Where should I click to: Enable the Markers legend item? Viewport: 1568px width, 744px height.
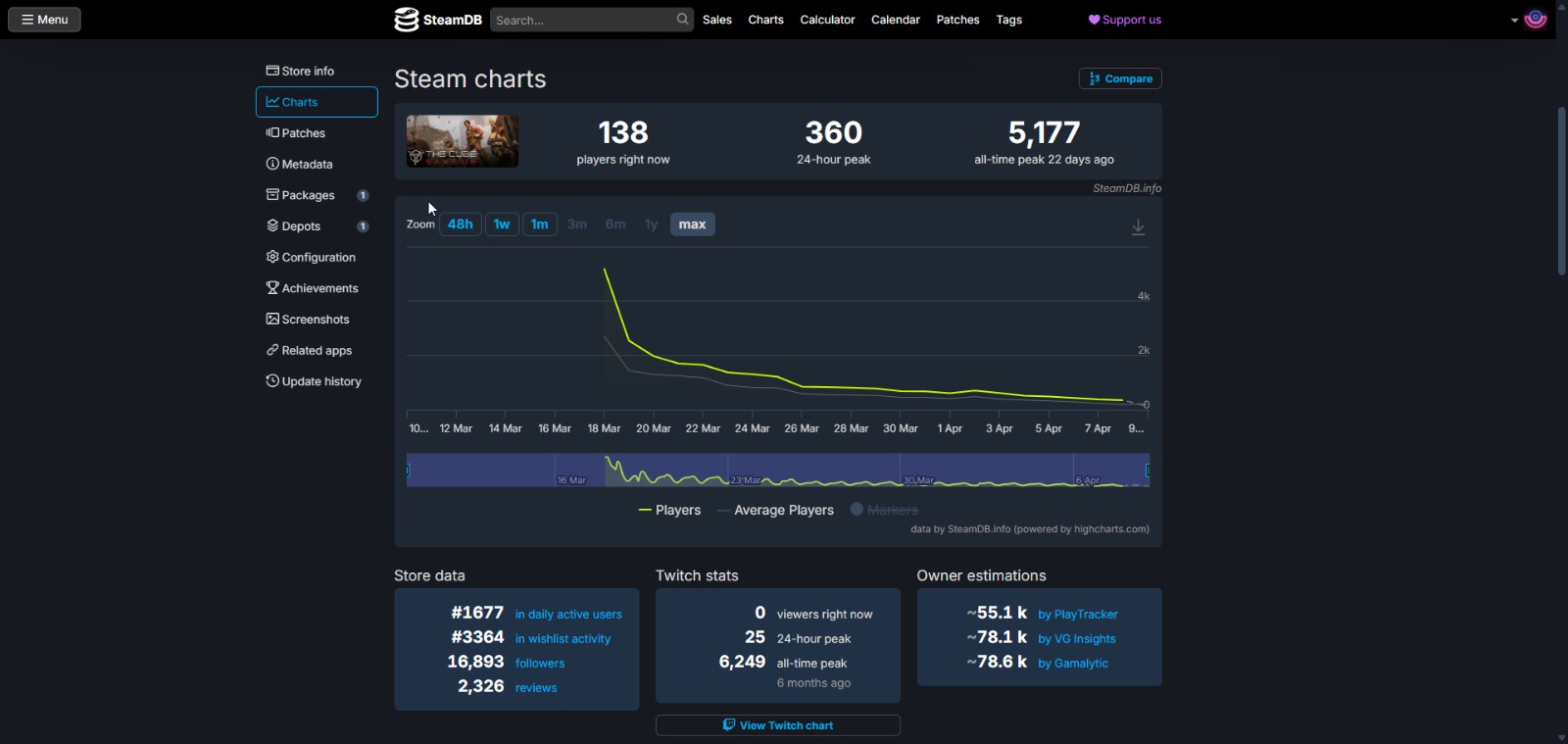tap(884, 510)
